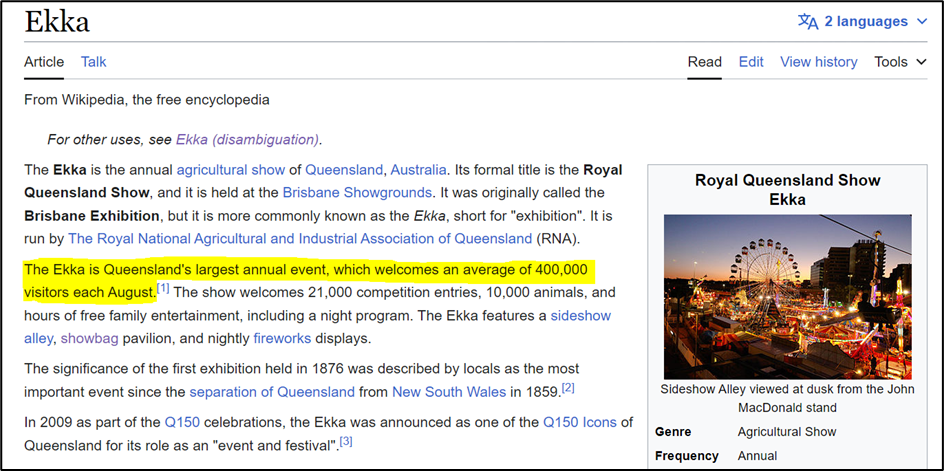Open the showbag link

point(89,338)
